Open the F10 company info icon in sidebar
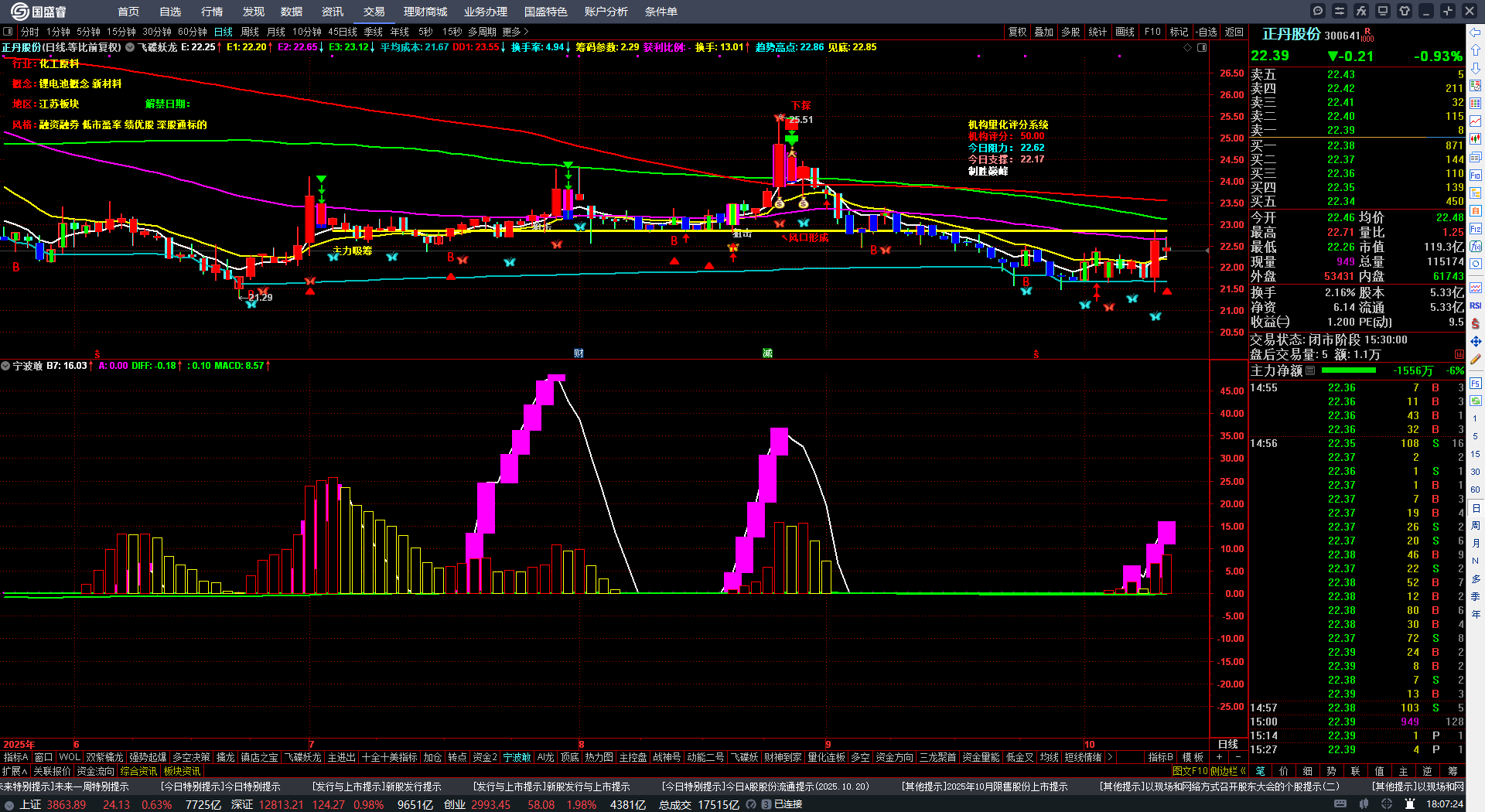This screenshot has width=1485, height=812. 1476,176
